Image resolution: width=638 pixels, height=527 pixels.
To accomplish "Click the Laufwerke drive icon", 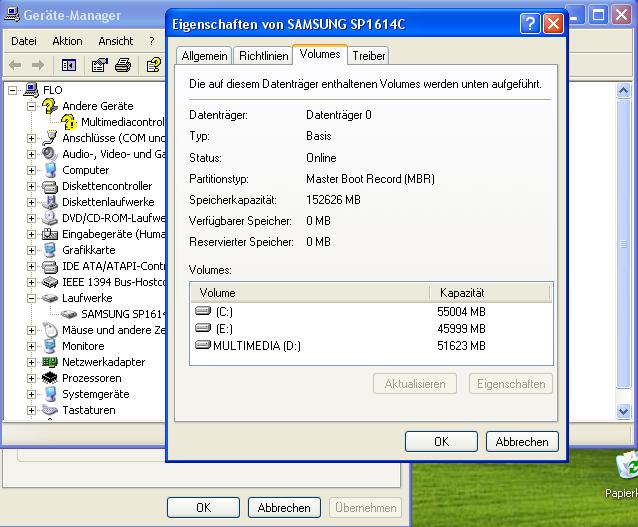I will coord(50,298).
